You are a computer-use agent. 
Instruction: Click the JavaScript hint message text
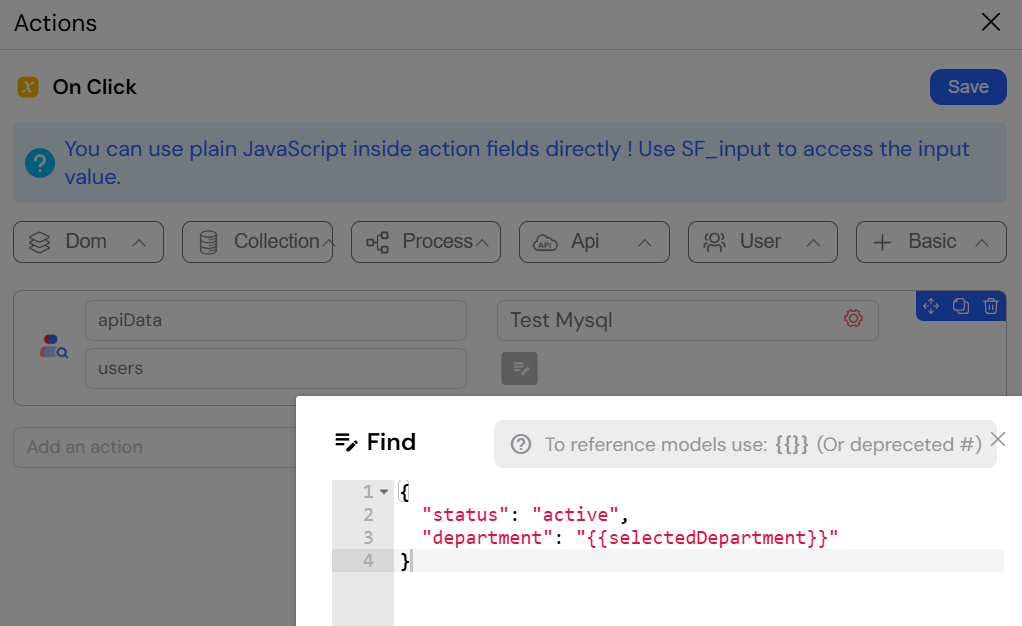point(516,162)
